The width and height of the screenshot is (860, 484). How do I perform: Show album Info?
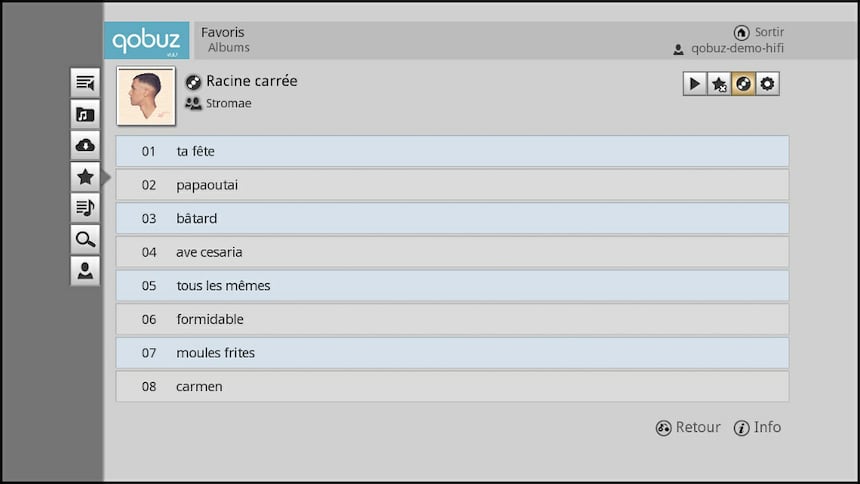[757, 427]
